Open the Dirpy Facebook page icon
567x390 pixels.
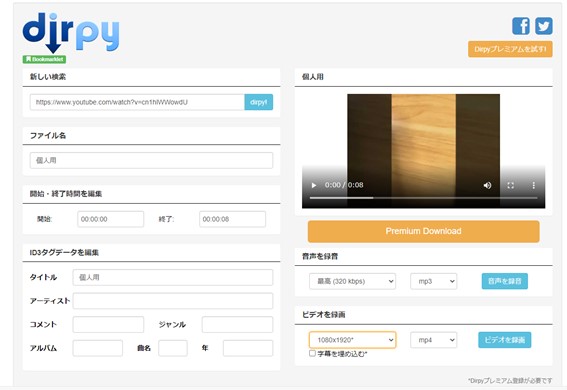tap(521, 26)
